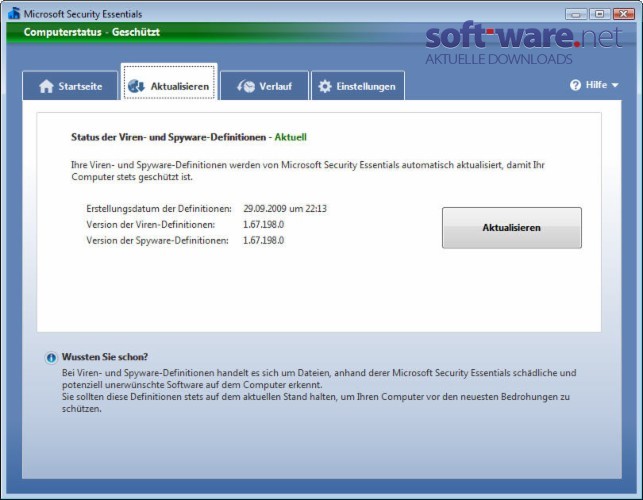Open the Hilfe menu
Viewport: 643px width, 500px height.
pos(594,85)
